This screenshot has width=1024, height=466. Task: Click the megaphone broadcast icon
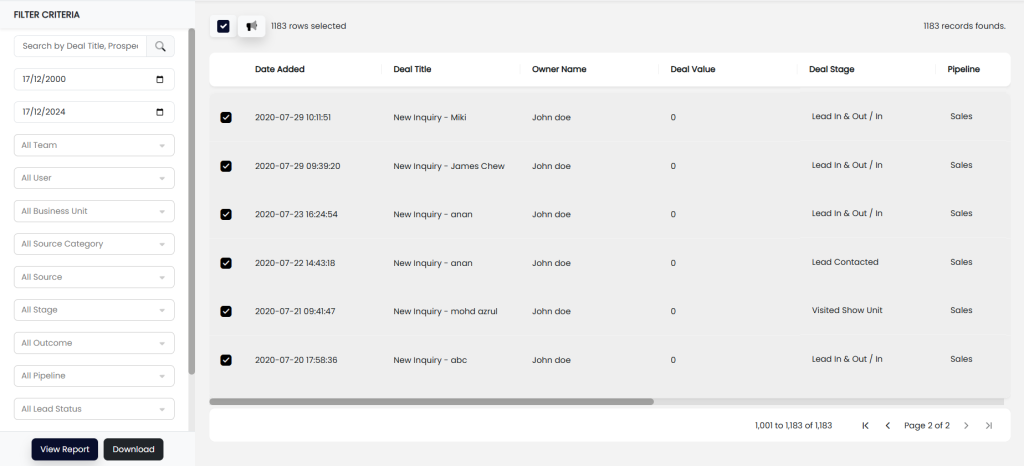[251, 26]
